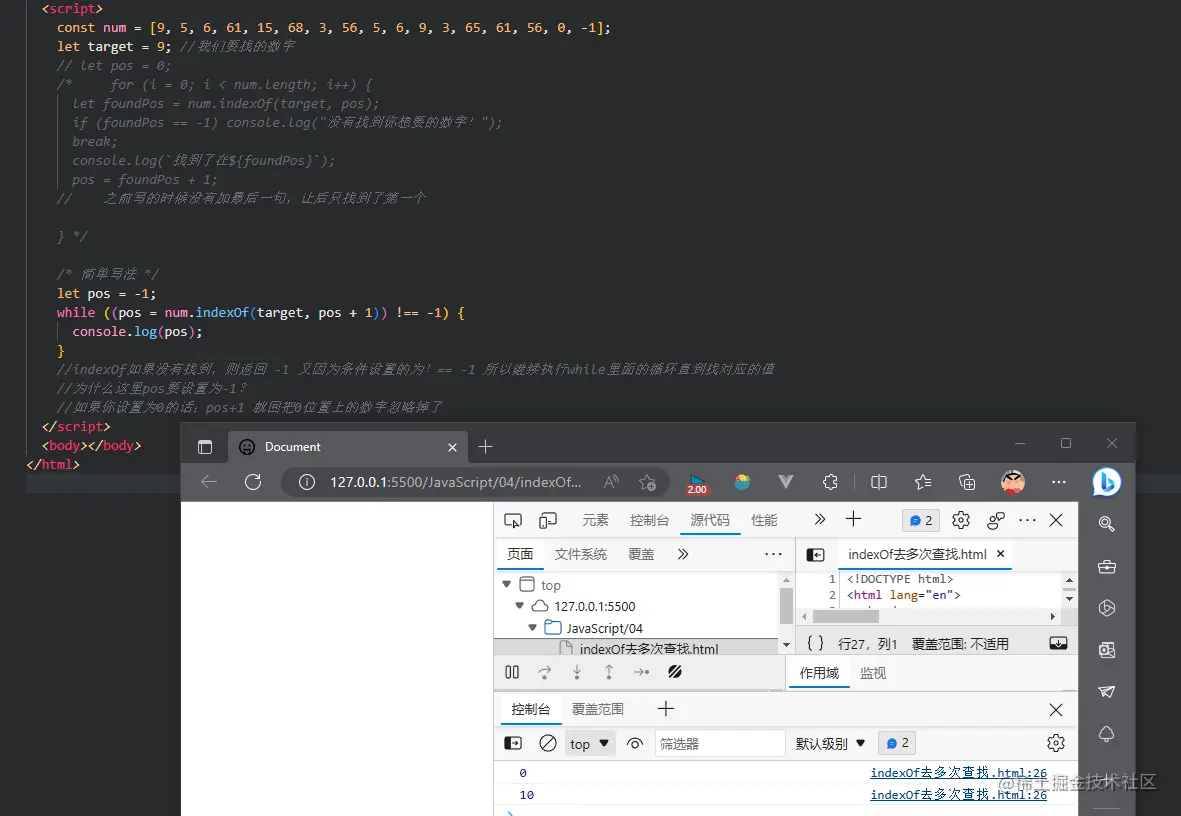Add page to favorites star icon
The height and width of the screenshot is (816, 1181).
(x=647, y=482)
